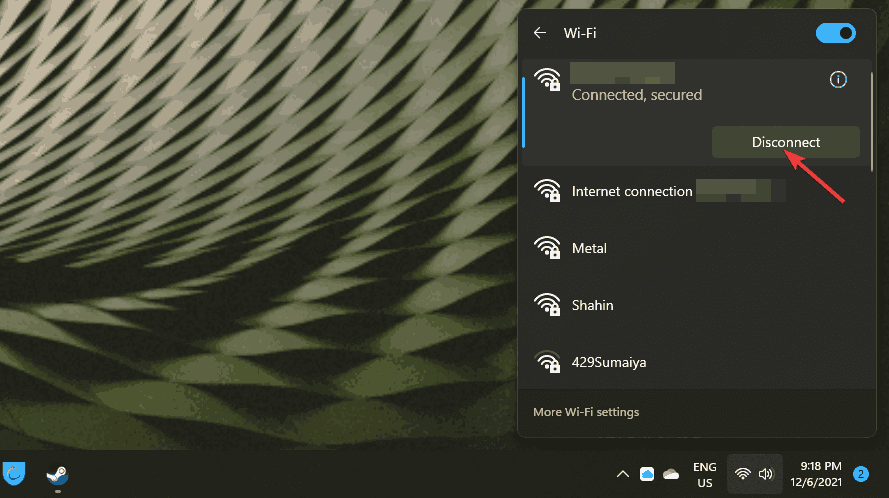Viewport: 889px width, 498px height.
Task: Click the Connected, secured status text
Action: tap(637, 95)
